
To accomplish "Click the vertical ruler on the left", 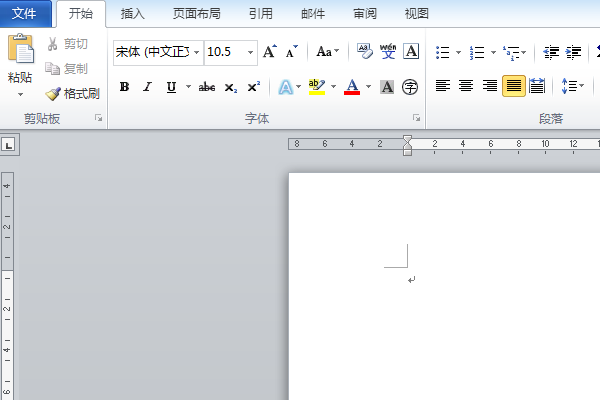I will pos(7,286).
